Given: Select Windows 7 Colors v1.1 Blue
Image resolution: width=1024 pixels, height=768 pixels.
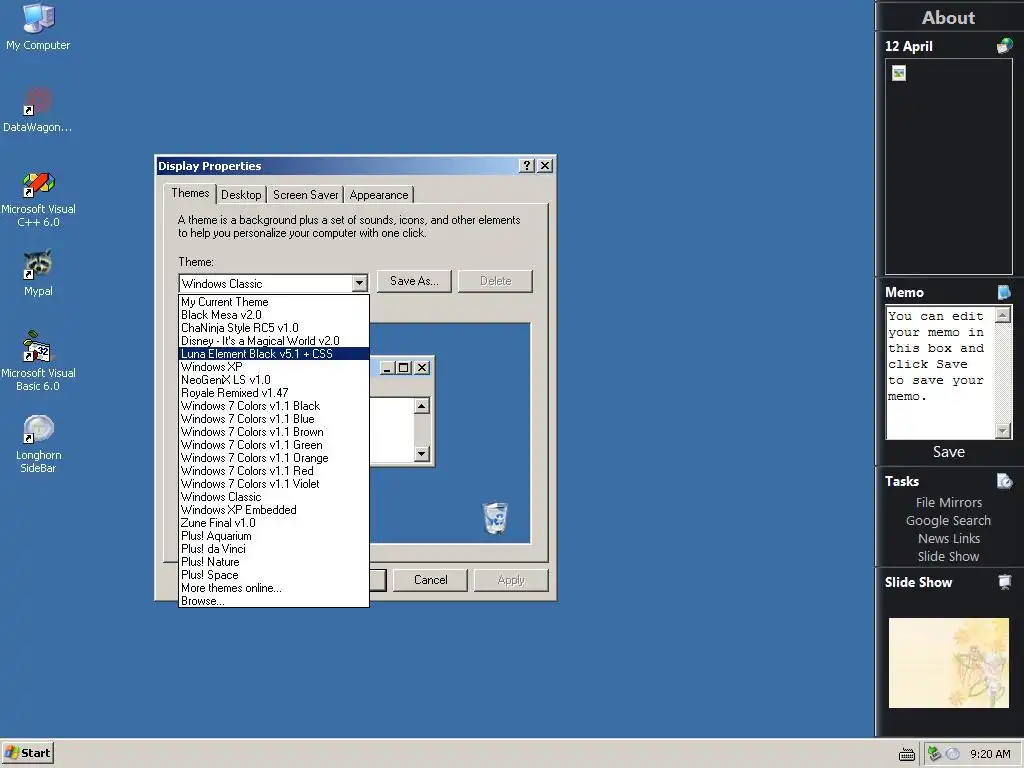Looking at the screenshot, I should [x=274, y=419].
